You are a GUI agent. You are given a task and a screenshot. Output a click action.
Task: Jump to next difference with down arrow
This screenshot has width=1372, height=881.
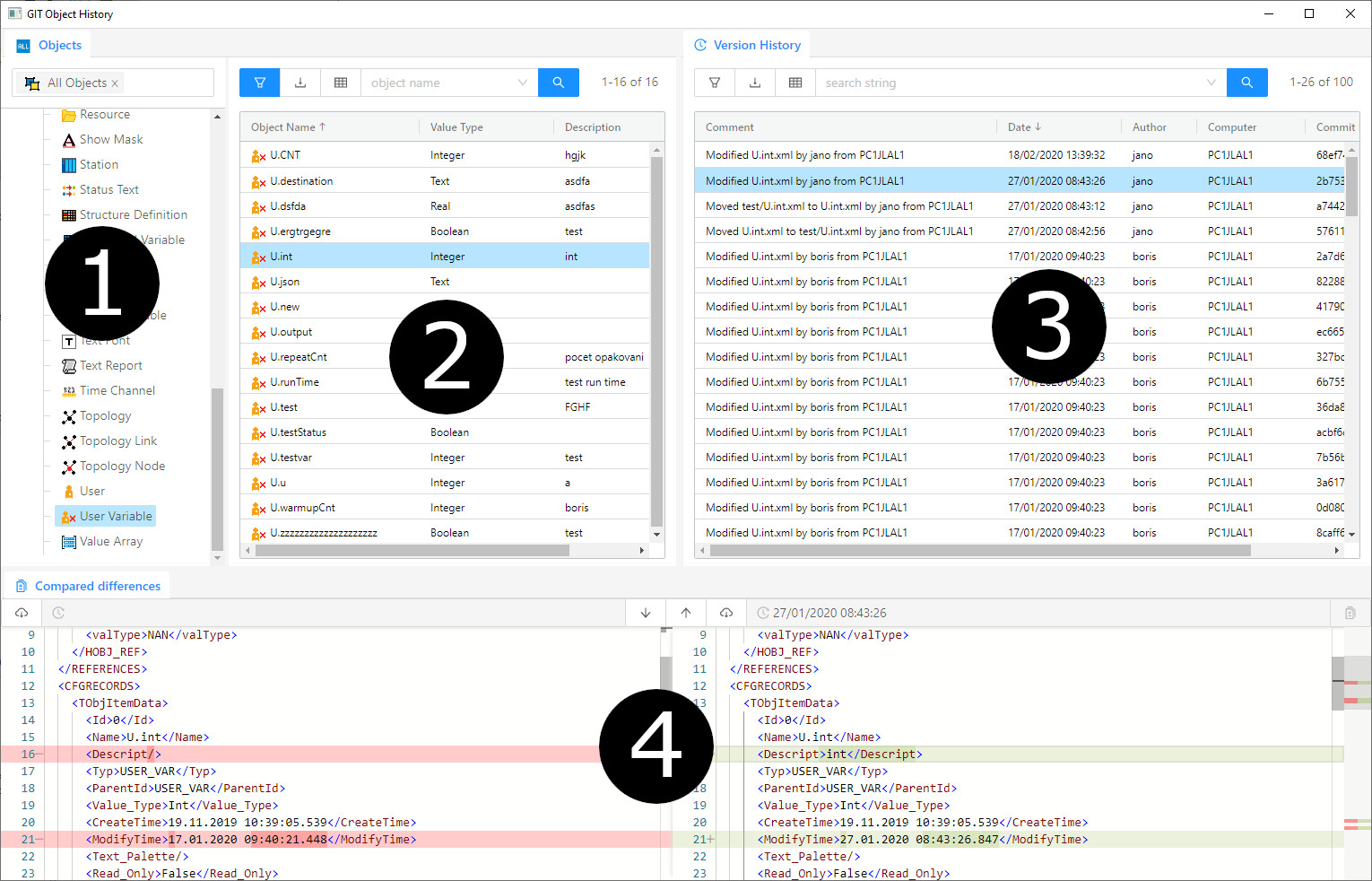click(x=646, y=613)
